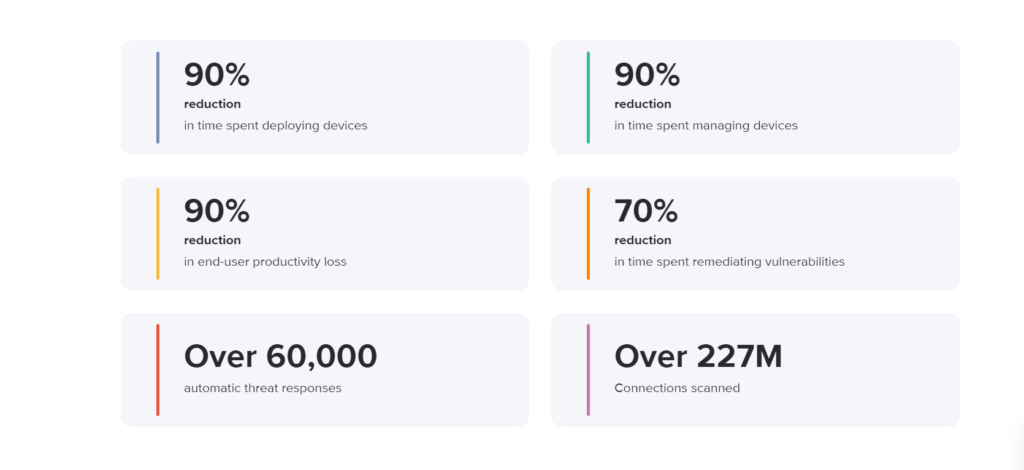Select the 90% figure above end-user productivity loss
The image size is (1024, 470).
click(217, 211)
